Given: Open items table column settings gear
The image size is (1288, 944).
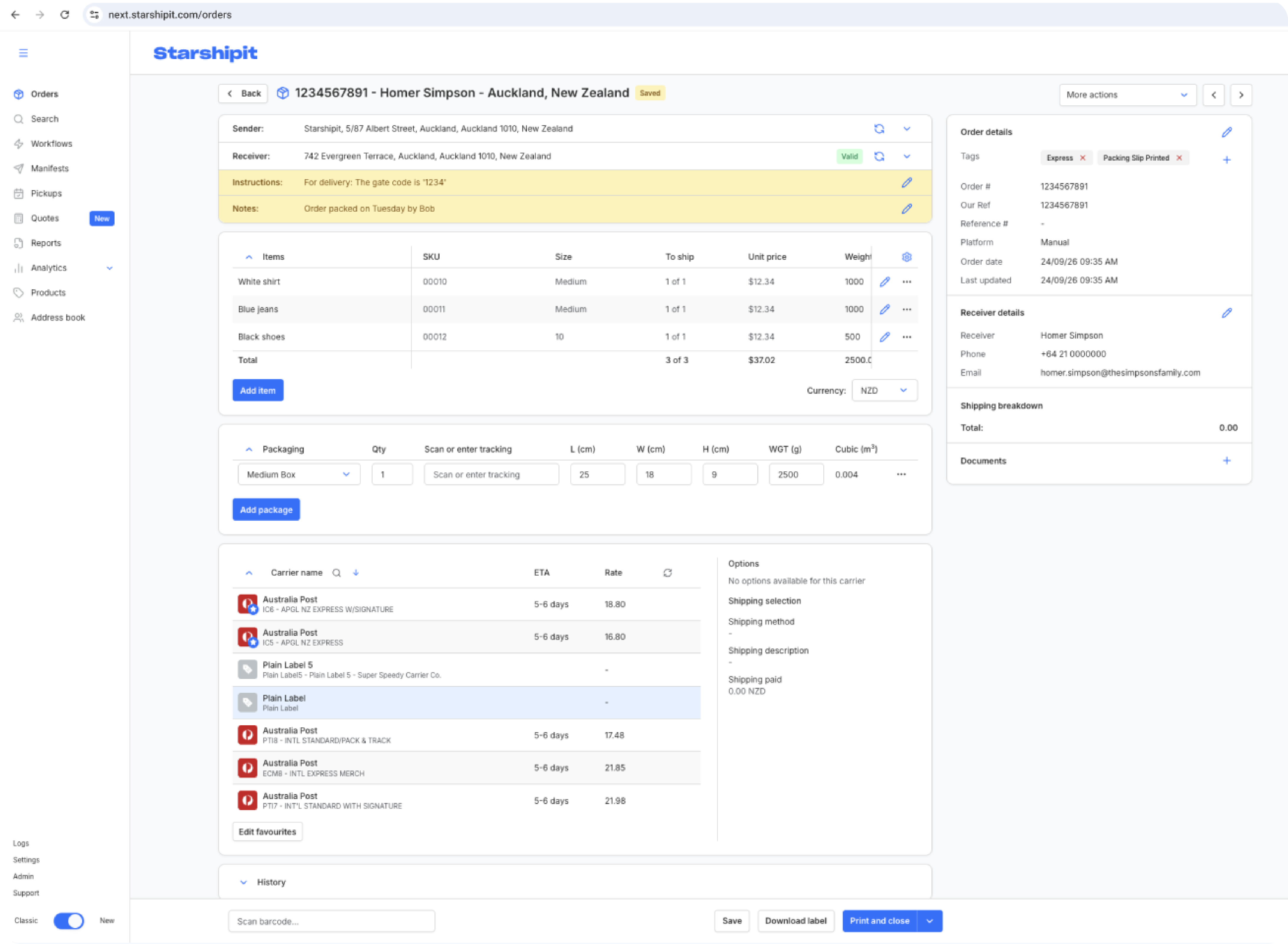Looking at the screenshot, I should tap(906, 257).
